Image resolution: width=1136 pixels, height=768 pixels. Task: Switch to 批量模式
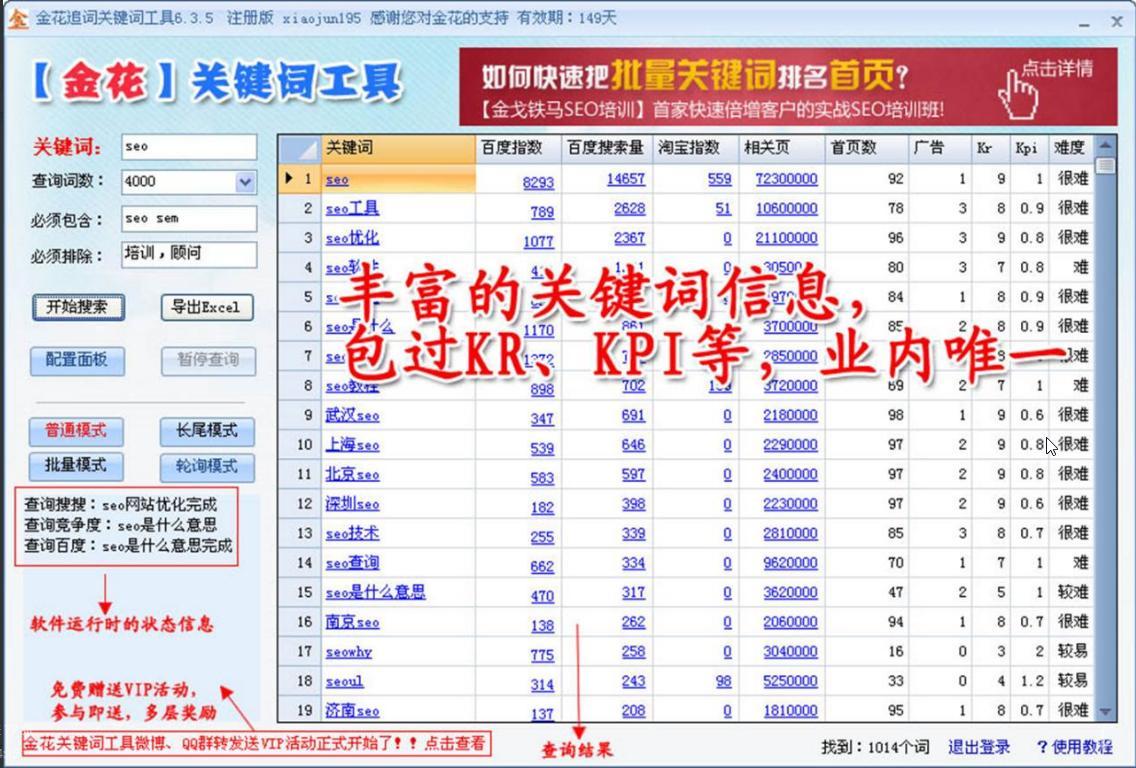(76, 466)
